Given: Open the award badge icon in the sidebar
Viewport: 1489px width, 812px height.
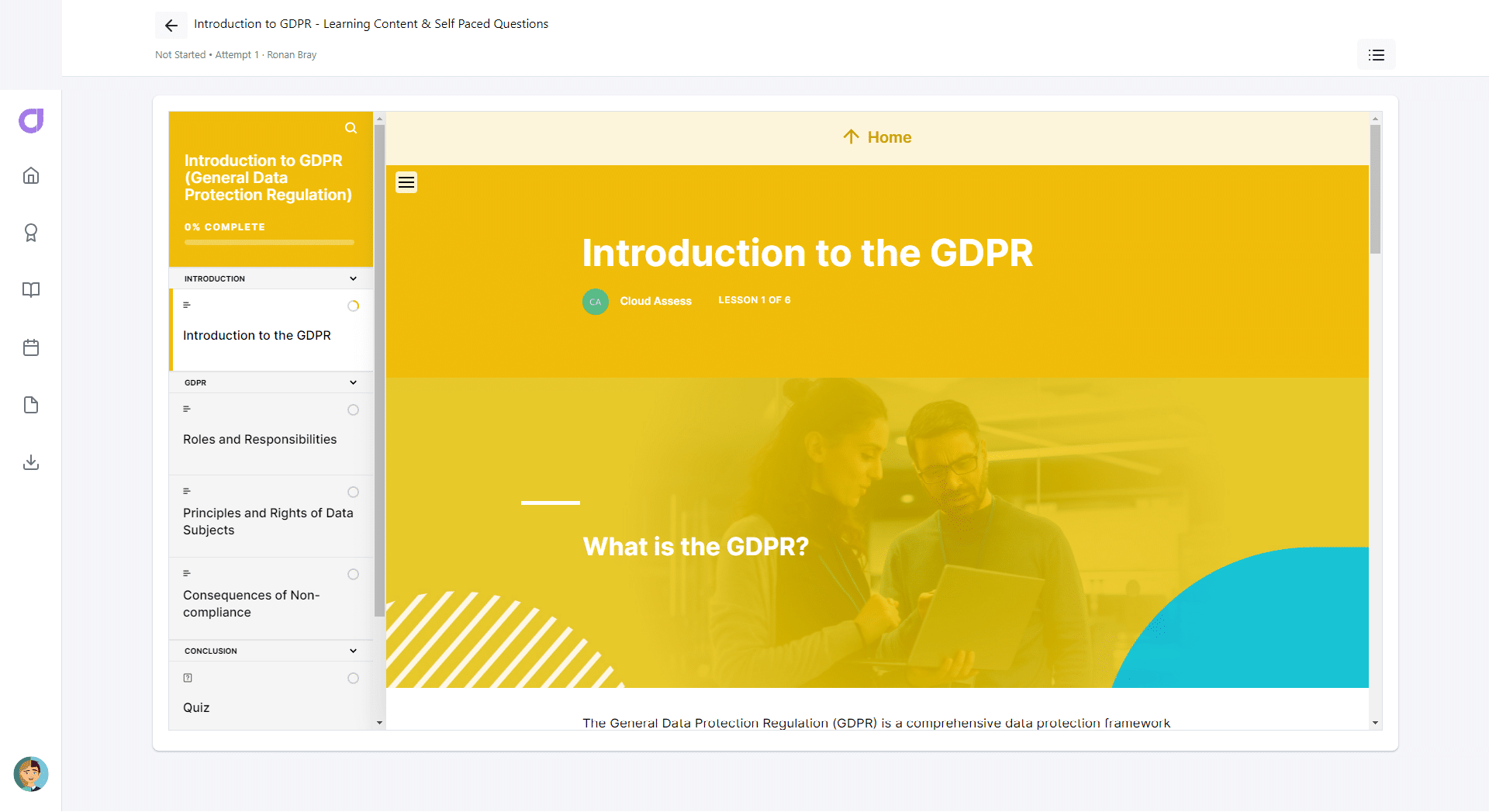Looking at the screenshot, I should (x=31, y=233).
